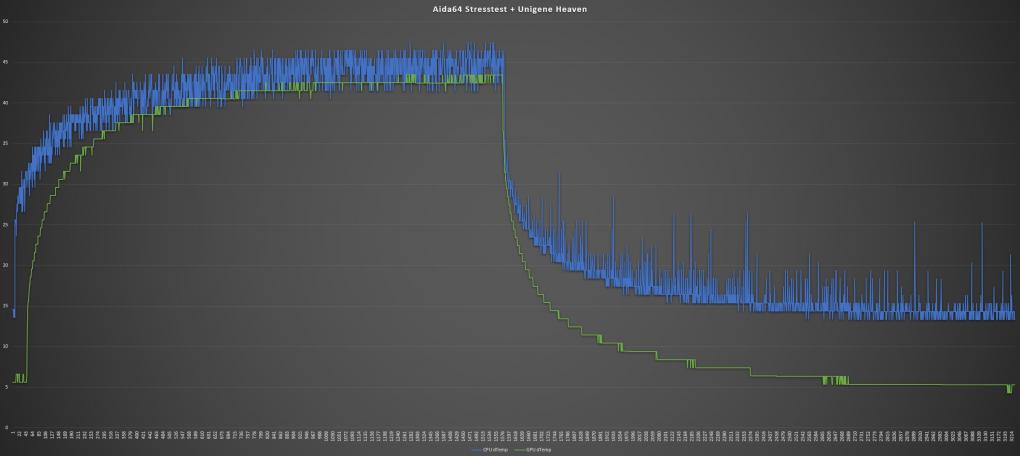
Task: Click the 10 label on the vertical axis
Action: (x=5, y=346)
